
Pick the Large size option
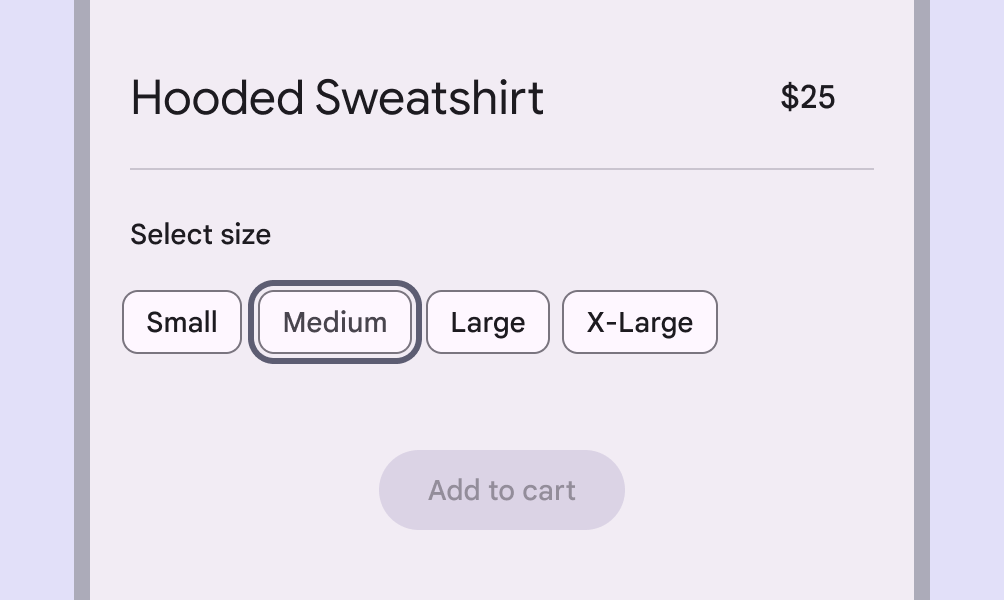(488, 322)
